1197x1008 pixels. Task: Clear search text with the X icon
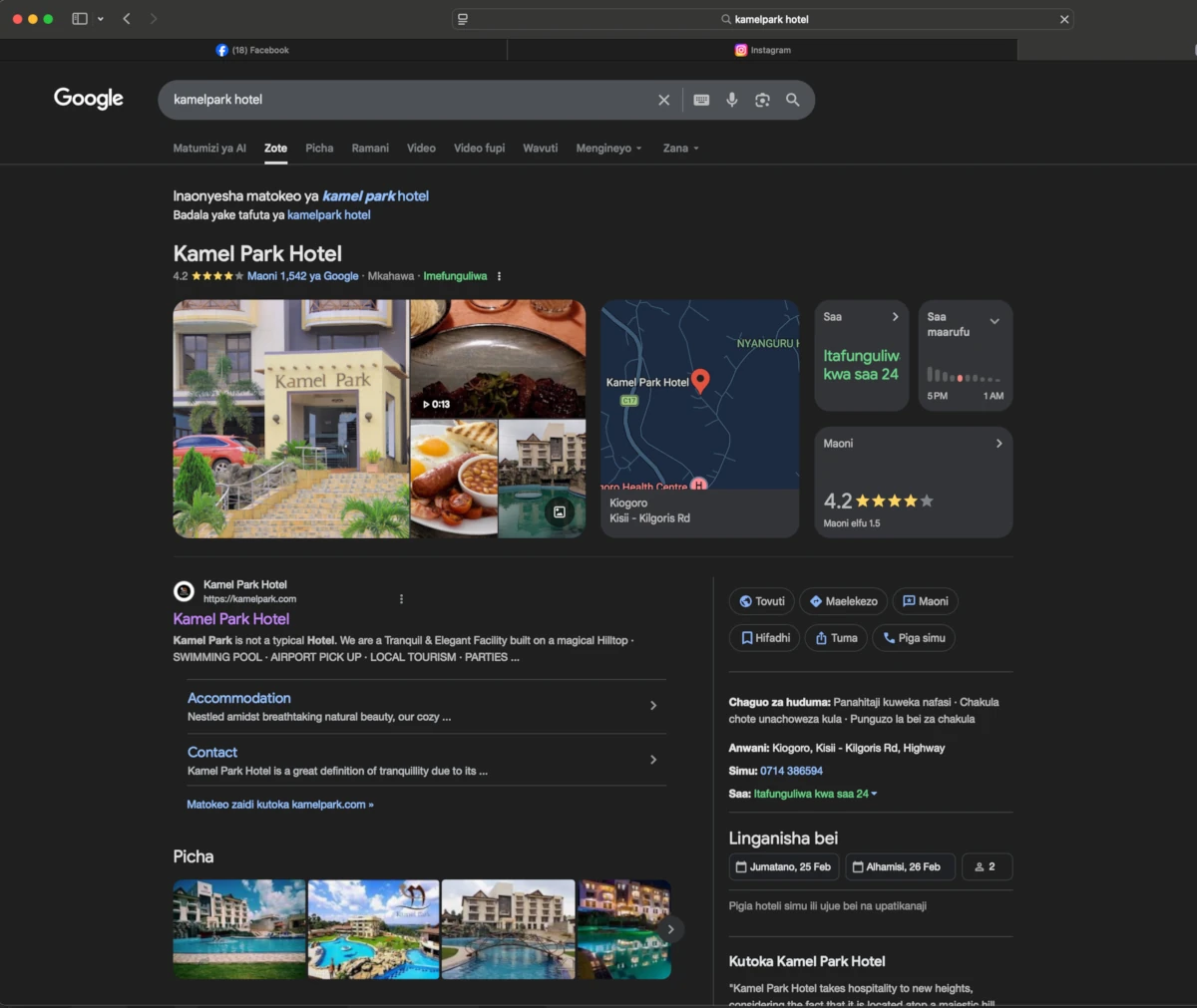tap(663, 100)
